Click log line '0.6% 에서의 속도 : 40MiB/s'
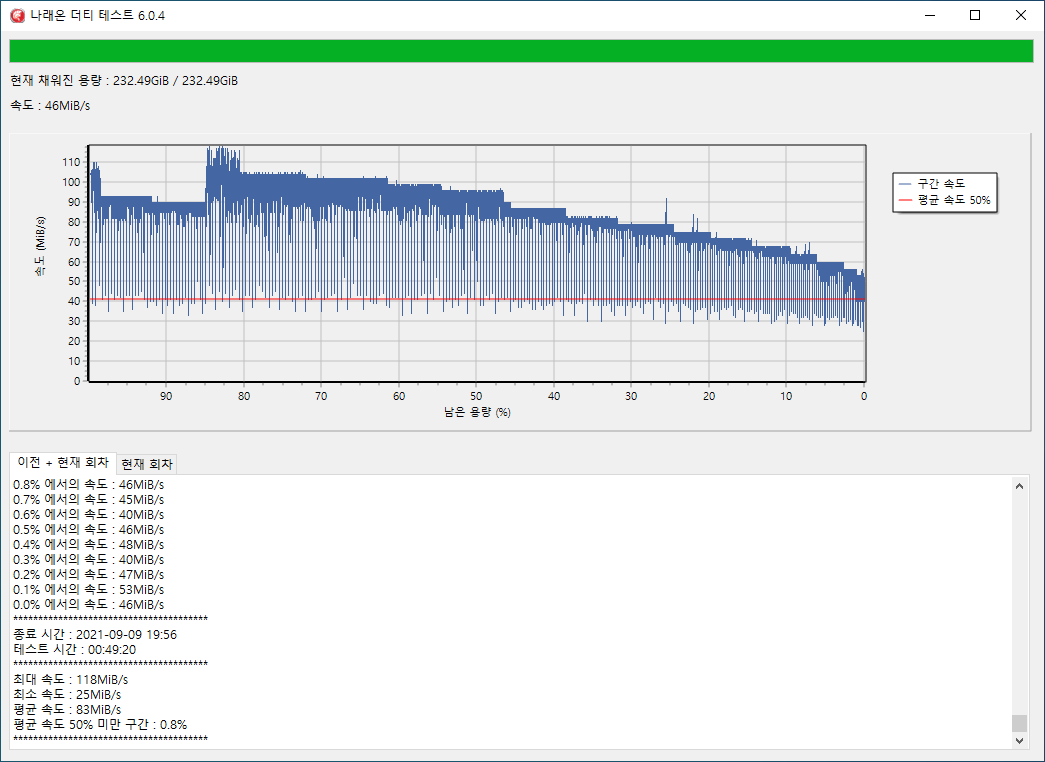Image resolution: width=1045 pixels, height=762 pixels. [89, 515]
